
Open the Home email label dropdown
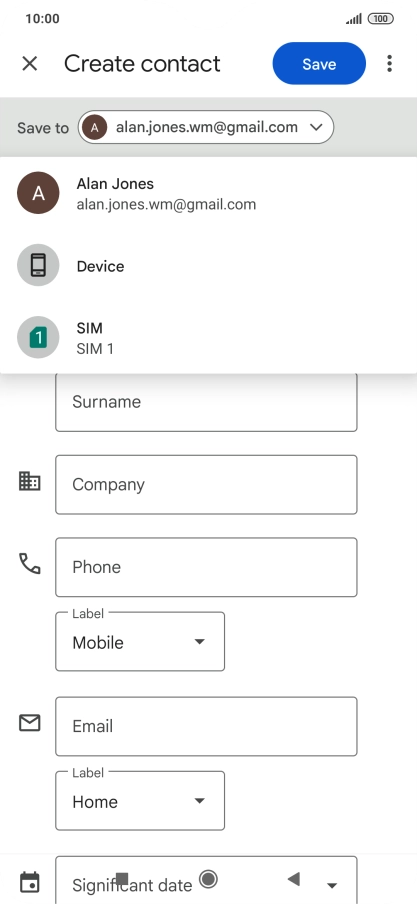140,801
